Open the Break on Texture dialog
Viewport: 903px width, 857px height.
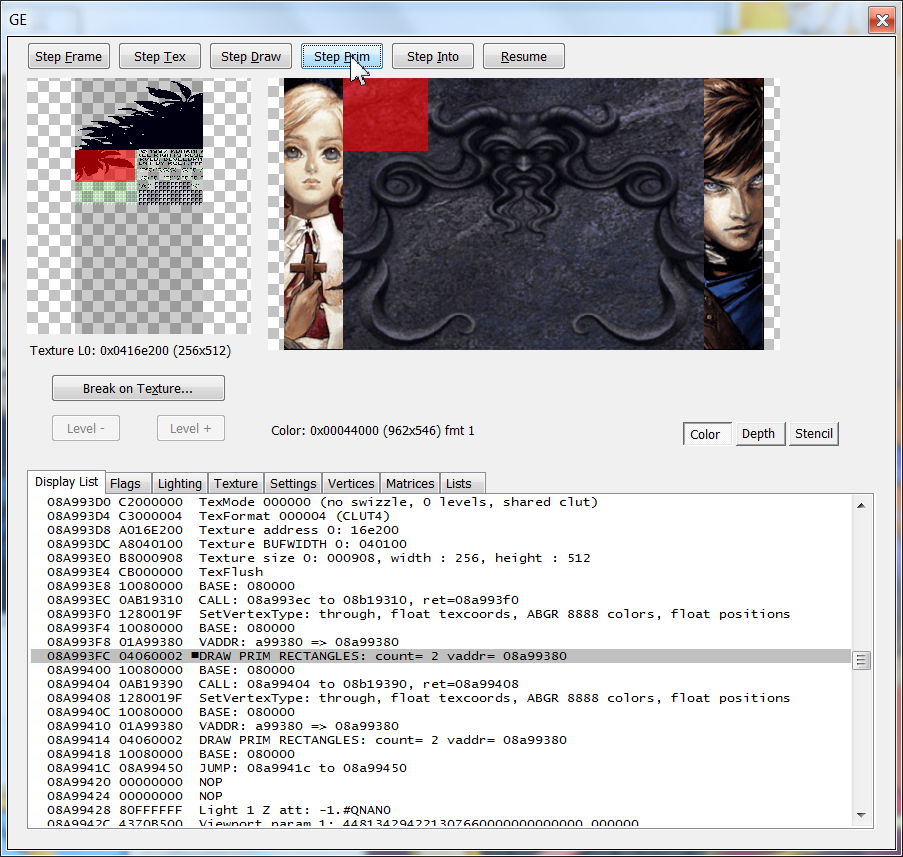[x=138, y=388]
